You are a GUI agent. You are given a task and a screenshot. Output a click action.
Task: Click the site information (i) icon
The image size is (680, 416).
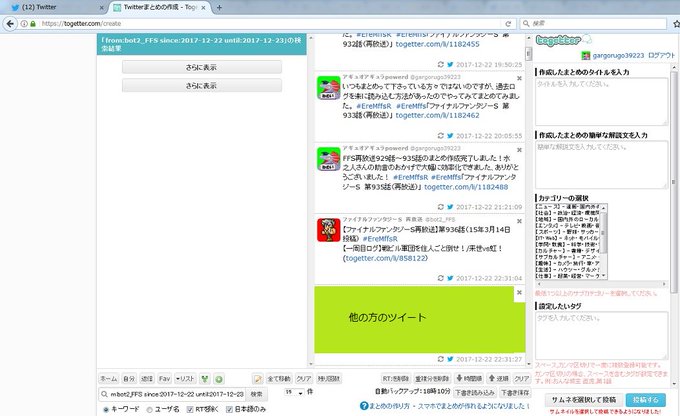click(24, 24)
